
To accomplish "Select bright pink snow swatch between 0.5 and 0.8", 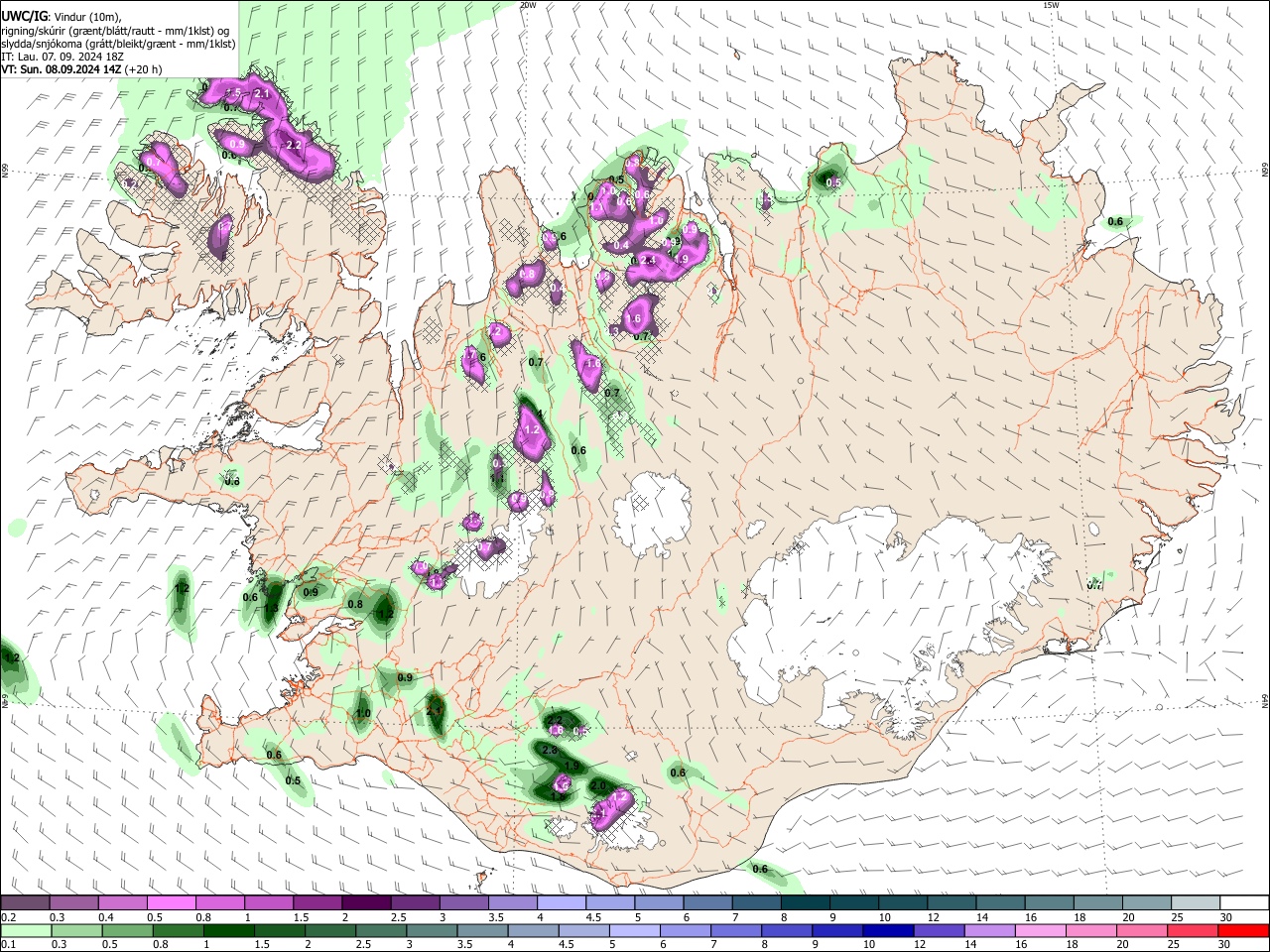I will point(171,903).
